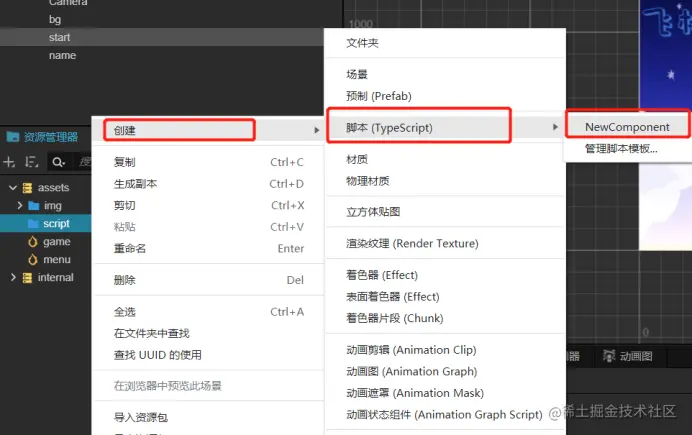
Task: Open the 脚本 (TypeScript) submenu arrow
Action: 555,127
